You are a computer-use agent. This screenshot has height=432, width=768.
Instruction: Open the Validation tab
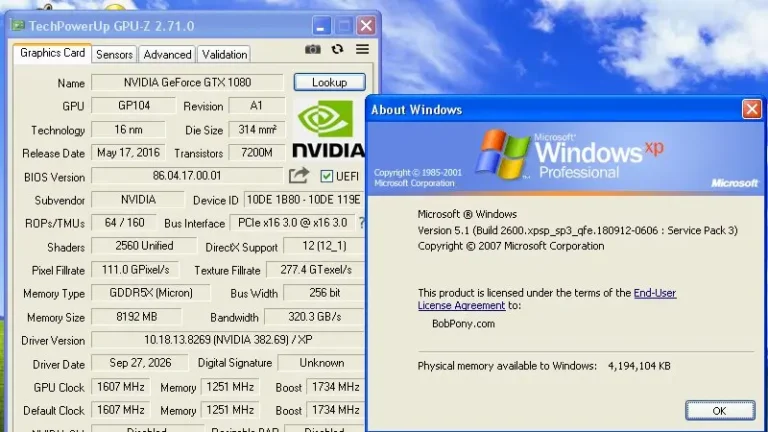[224, 54]
